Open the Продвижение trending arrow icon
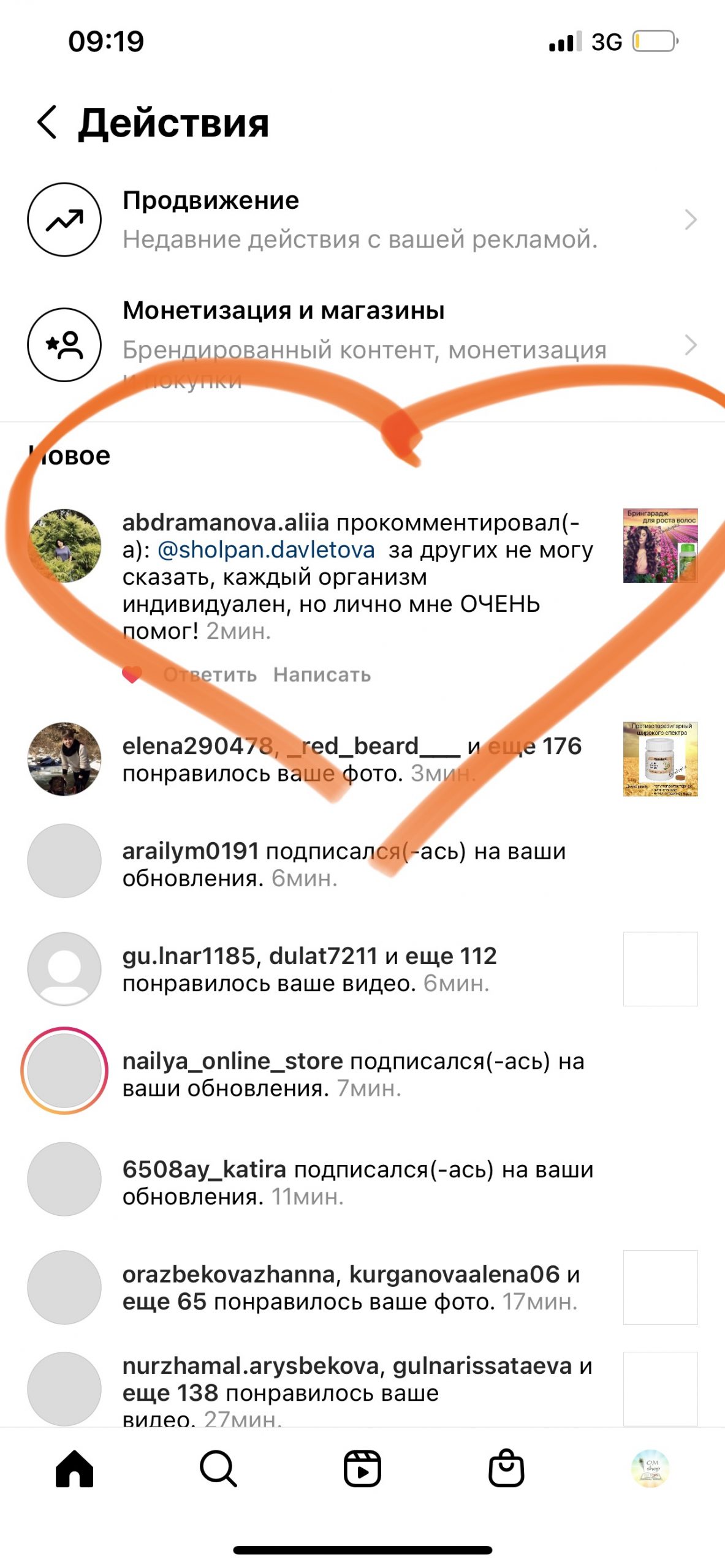This screenshot has height=1568, width=725. point(64,219)
